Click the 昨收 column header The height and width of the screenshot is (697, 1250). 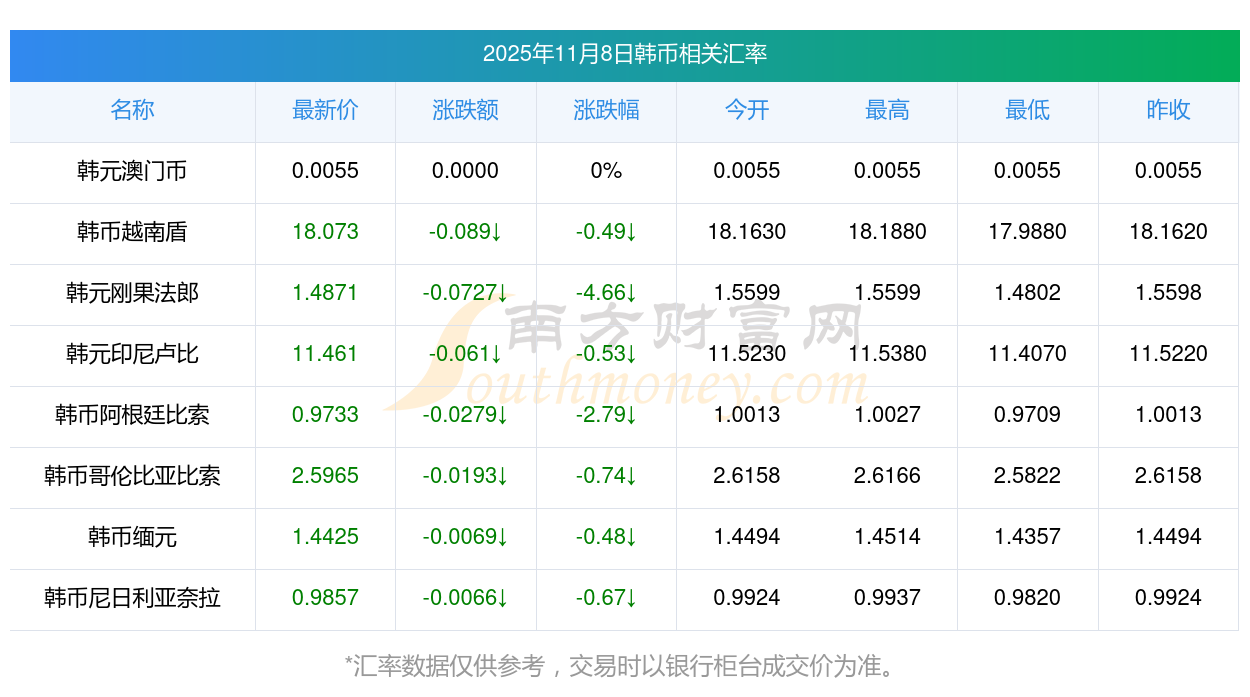(x=1168, y=110)
